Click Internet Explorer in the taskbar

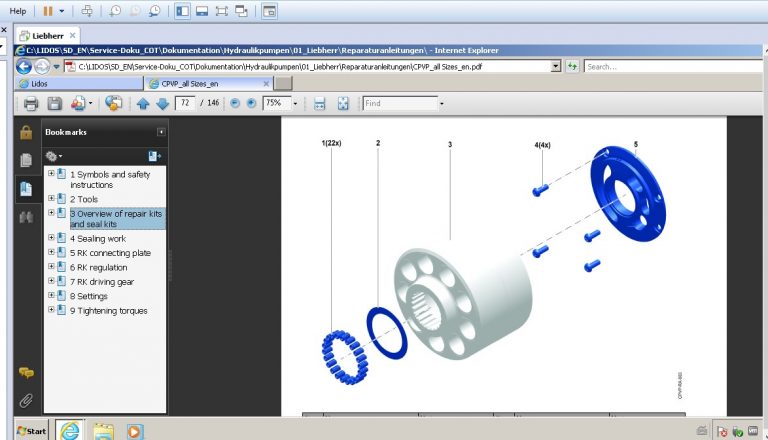coord(70,431)
